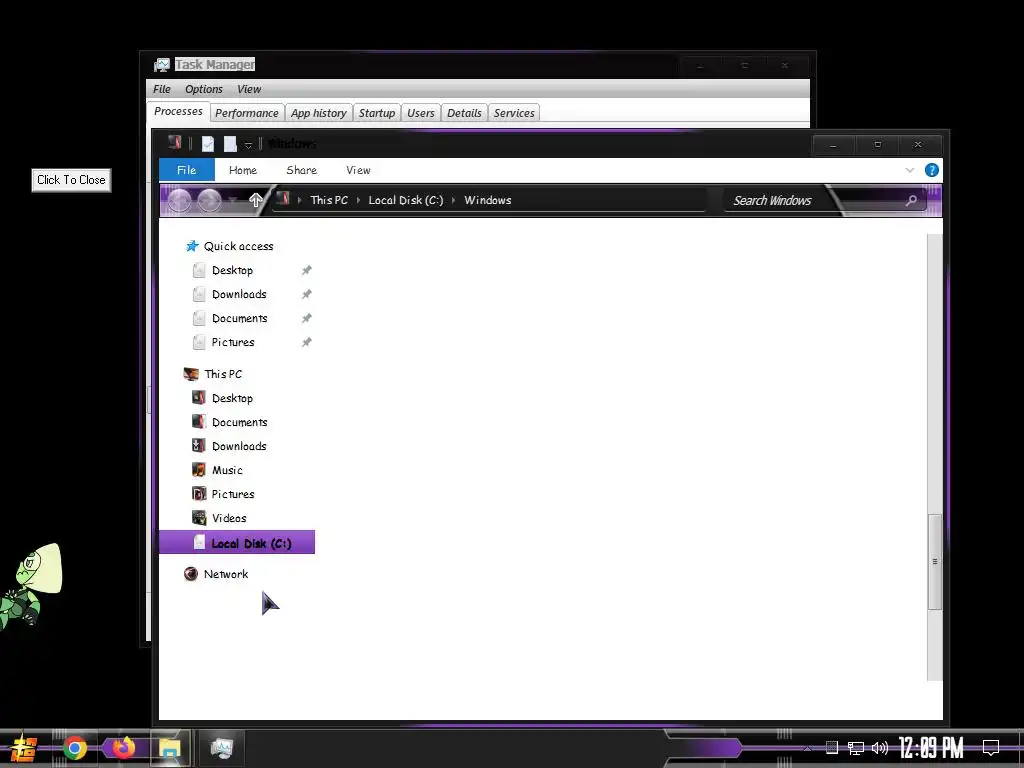The image size is (1024, 768).
Task: Select Documents under Quick access
Action: (240, 319)
